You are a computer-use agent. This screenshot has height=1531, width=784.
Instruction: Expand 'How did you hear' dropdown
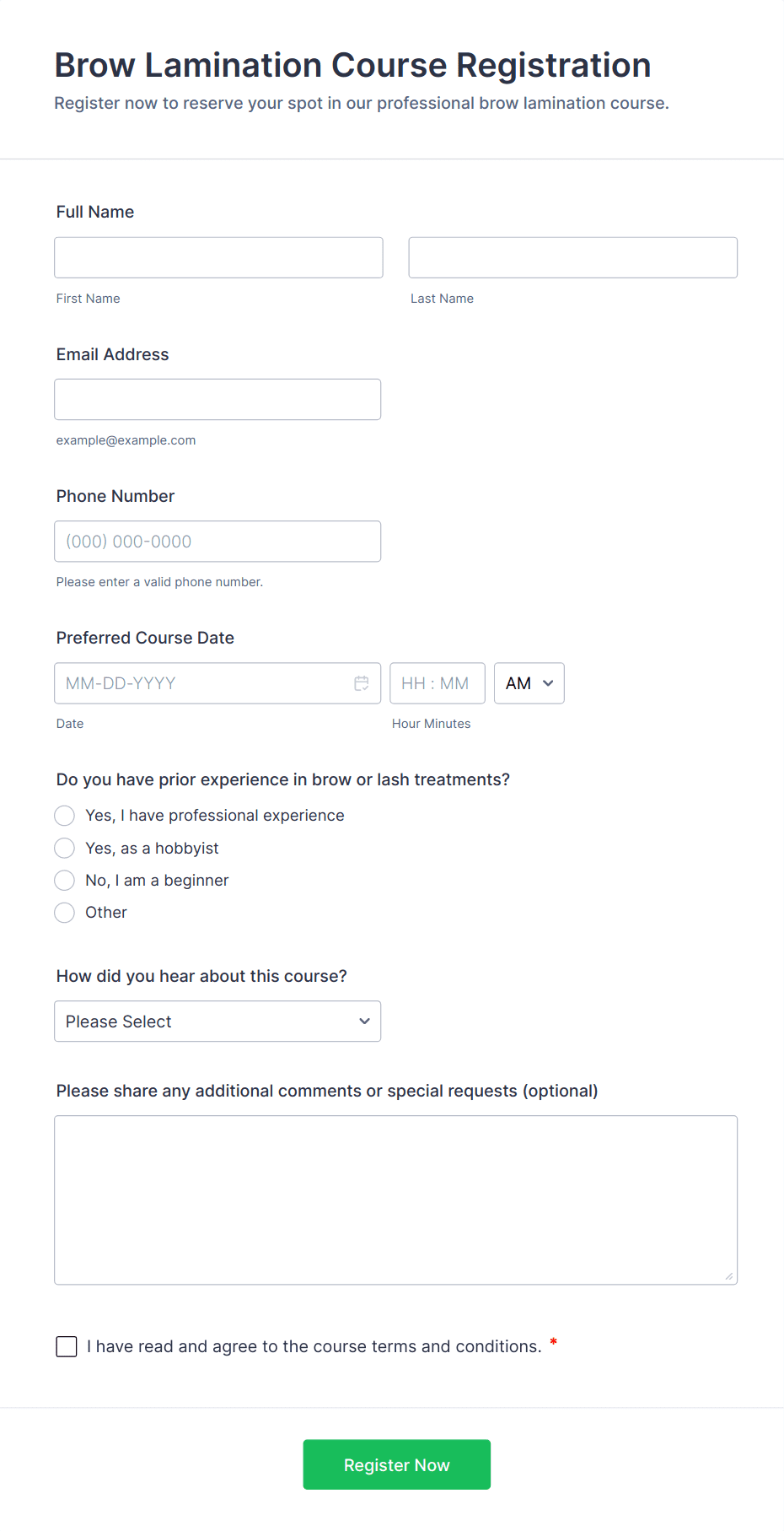point(217,1022)
